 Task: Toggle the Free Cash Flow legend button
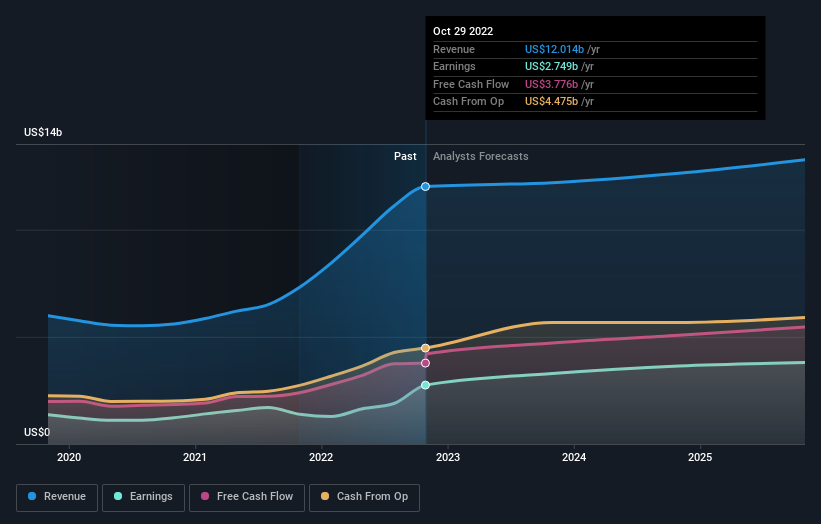click(x=247, y=497)
